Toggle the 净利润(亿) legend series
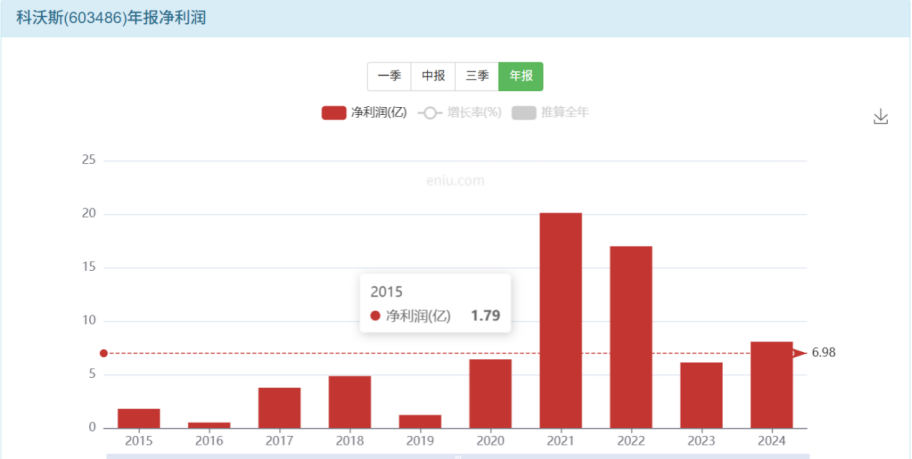The image size is (912, 459). [x=364, y=113]
